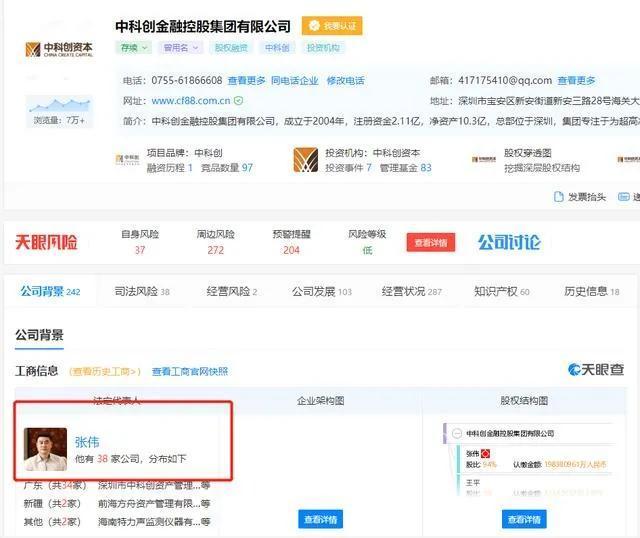Select the 中科创 tag
Viewport: 640px width, 538px height.
pyautogui.click(x=277, y=48)
